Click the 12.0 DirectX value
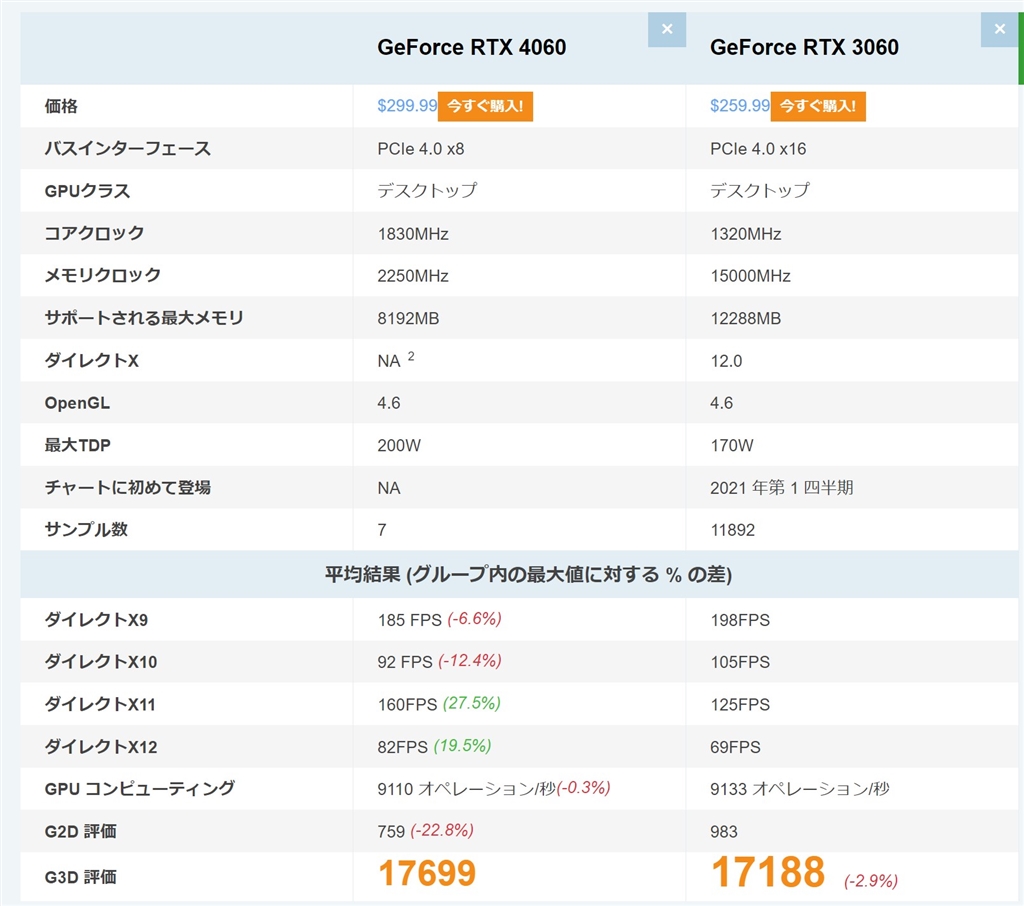Viewport: 1024px width, 906px height. [726, 361]
